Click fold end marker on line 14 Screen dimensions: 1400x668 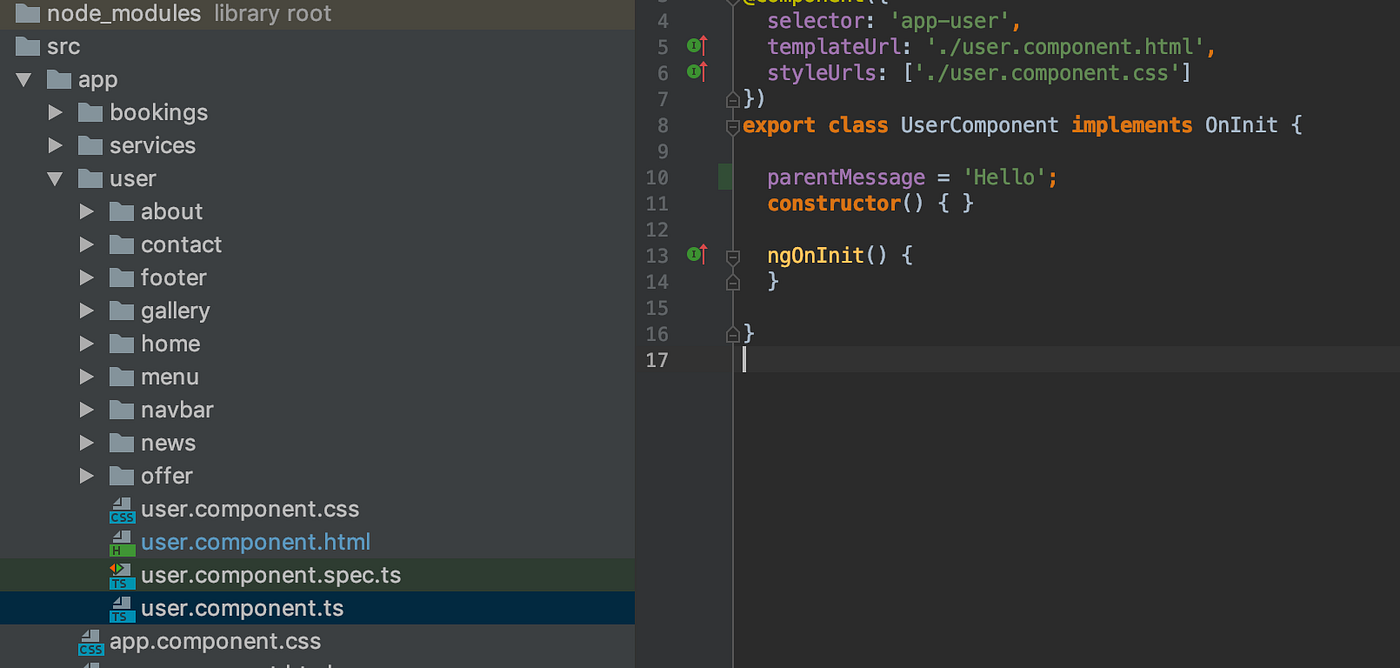733,282
